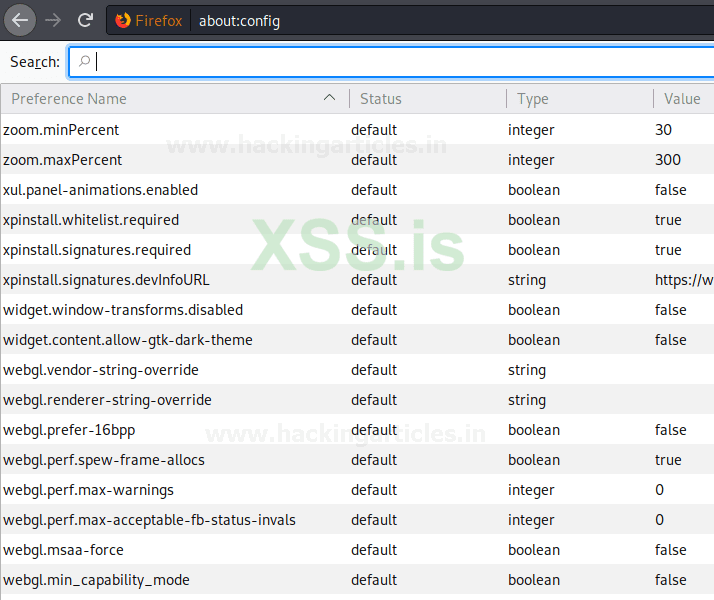Click the Firefox logo identity icon
The image size is (714, 600).
pyautogui.click(x=122, y=20)
